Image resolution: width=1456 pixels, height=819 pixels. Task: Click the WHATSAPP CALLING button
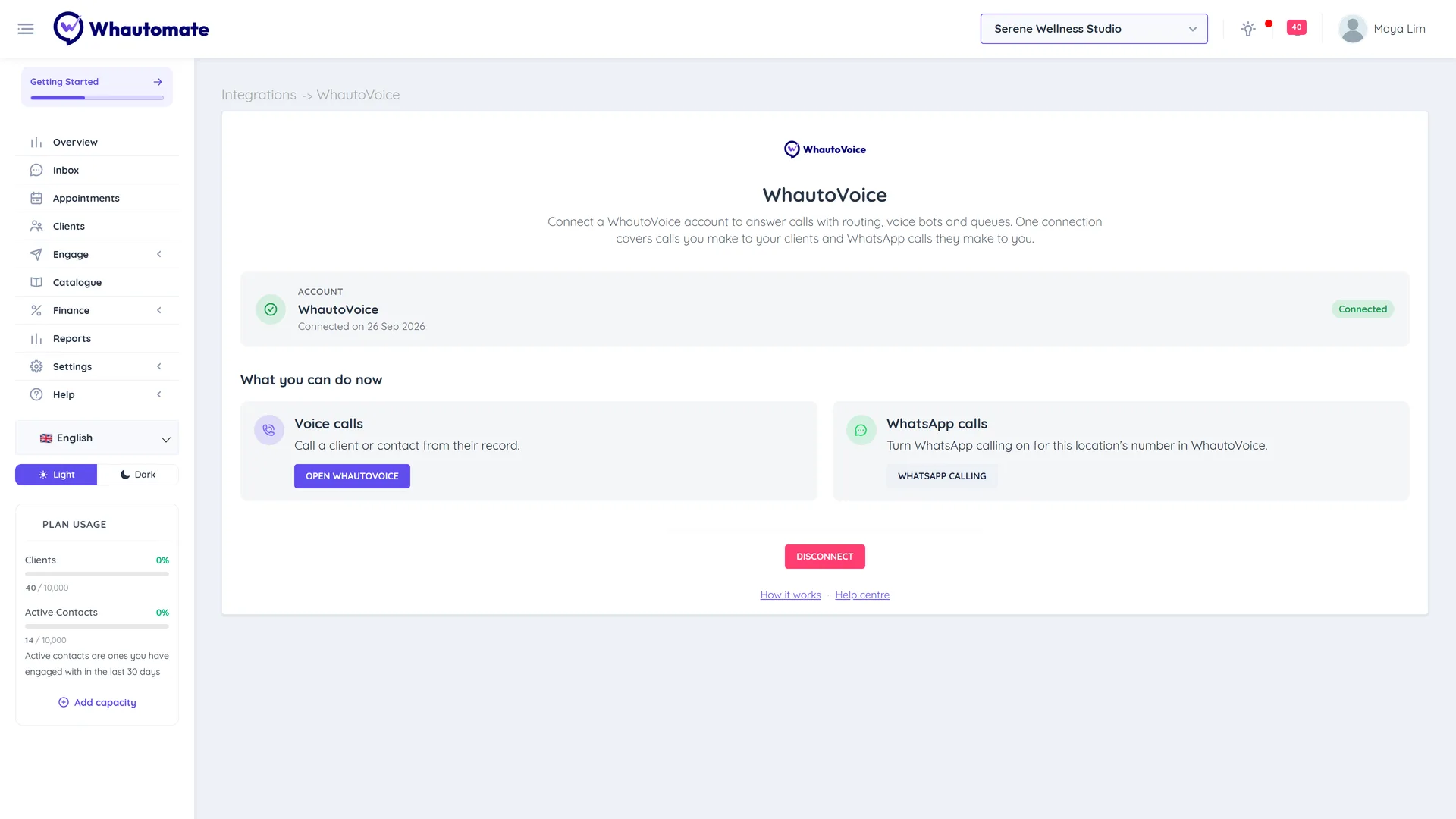(x=942, y=476)
